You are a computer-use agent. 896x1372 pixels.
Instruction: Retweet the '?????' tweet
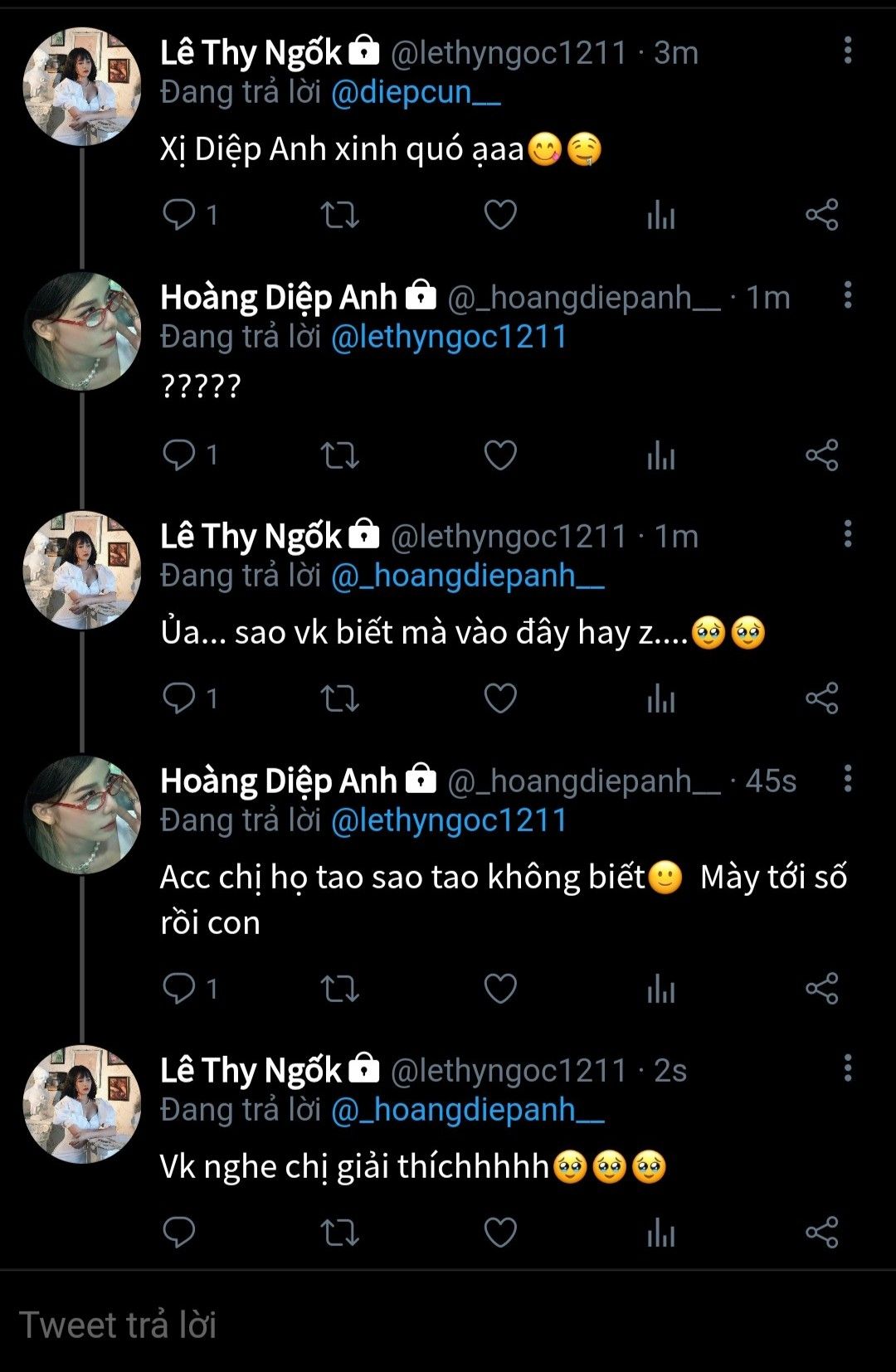tap(339, 455)
